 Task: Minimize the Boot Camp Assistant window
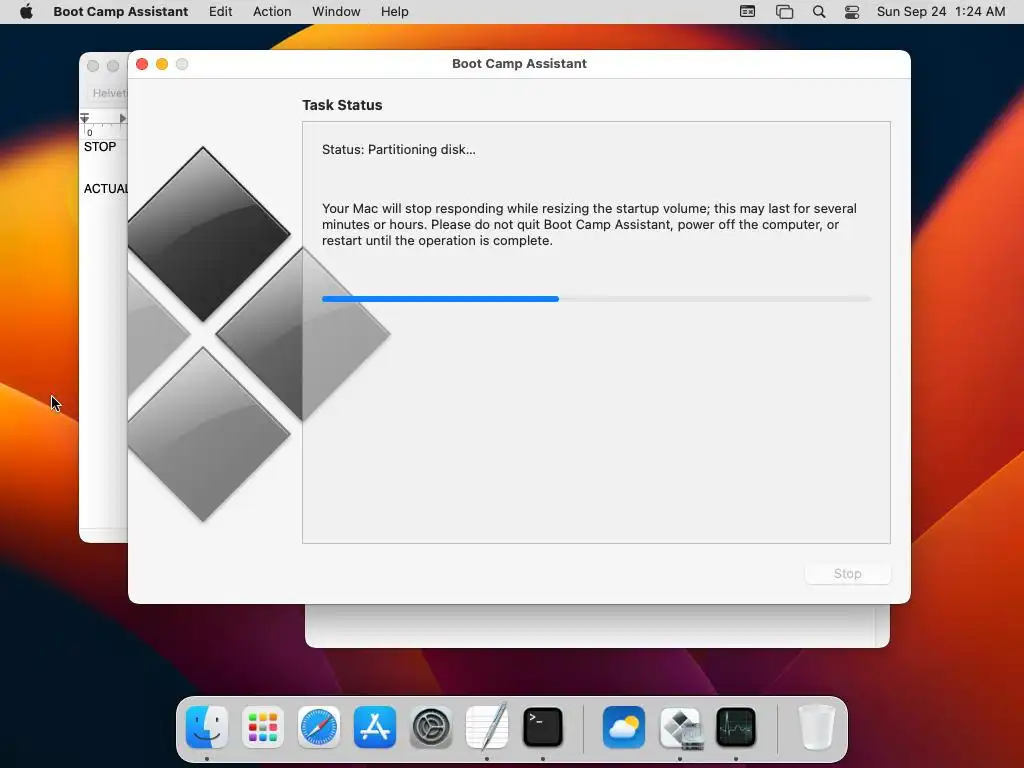pyautogui.click(x=162, y=64)
